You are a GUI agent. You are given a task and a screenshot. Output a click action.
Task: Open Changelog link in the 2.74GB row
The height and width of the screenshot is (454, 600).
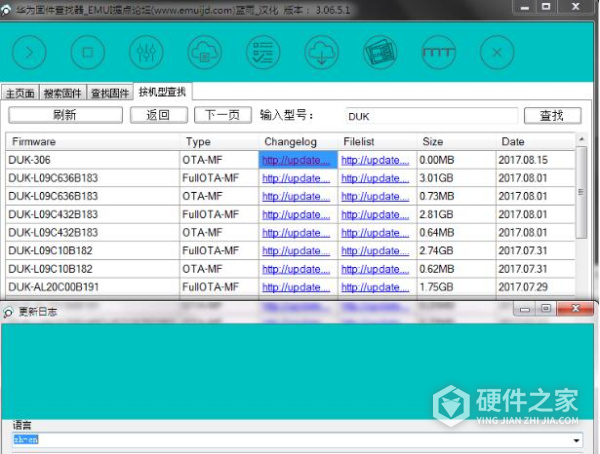296,251
